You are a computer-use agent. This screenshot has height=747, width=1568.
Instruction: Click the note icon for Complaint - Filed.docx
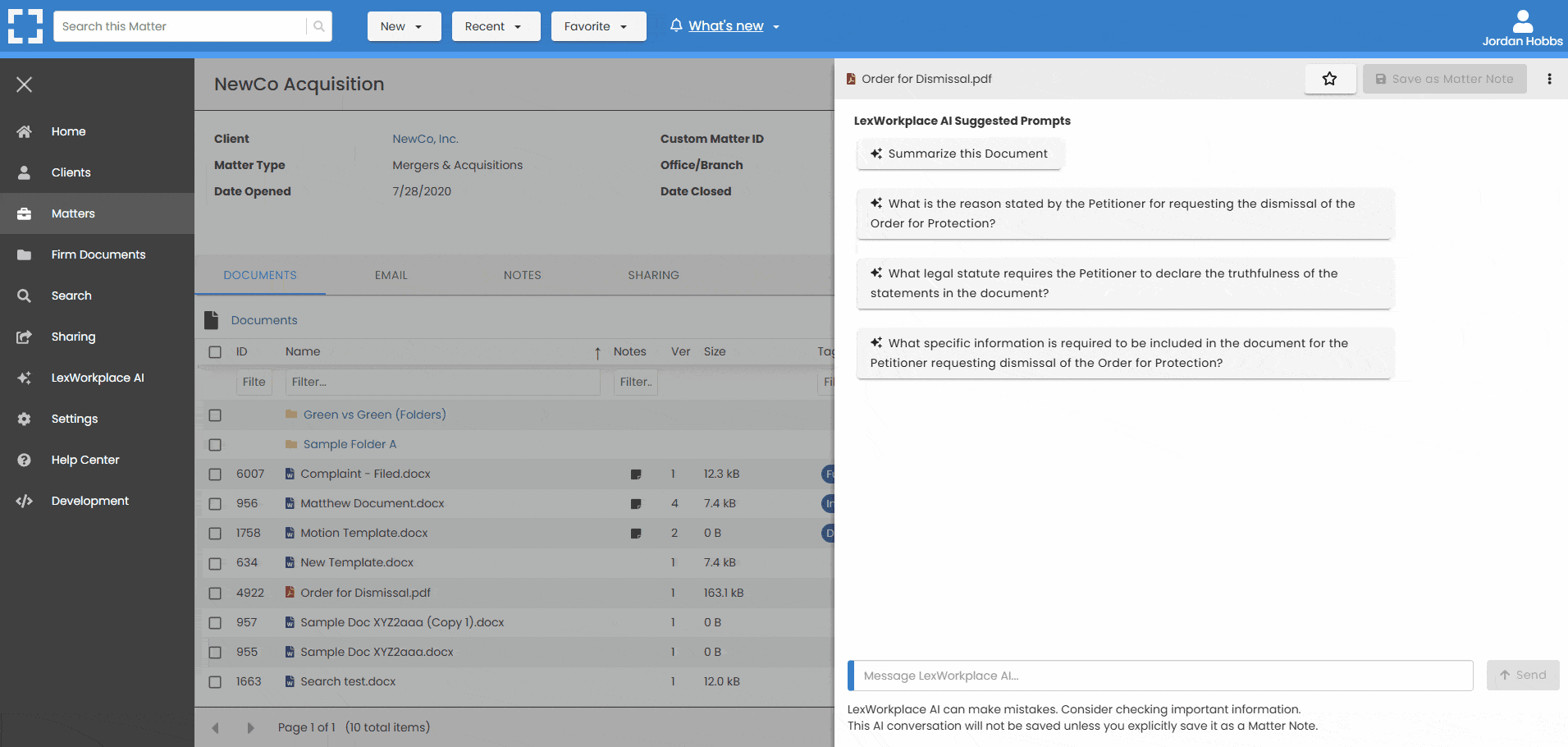coord(636,474)
